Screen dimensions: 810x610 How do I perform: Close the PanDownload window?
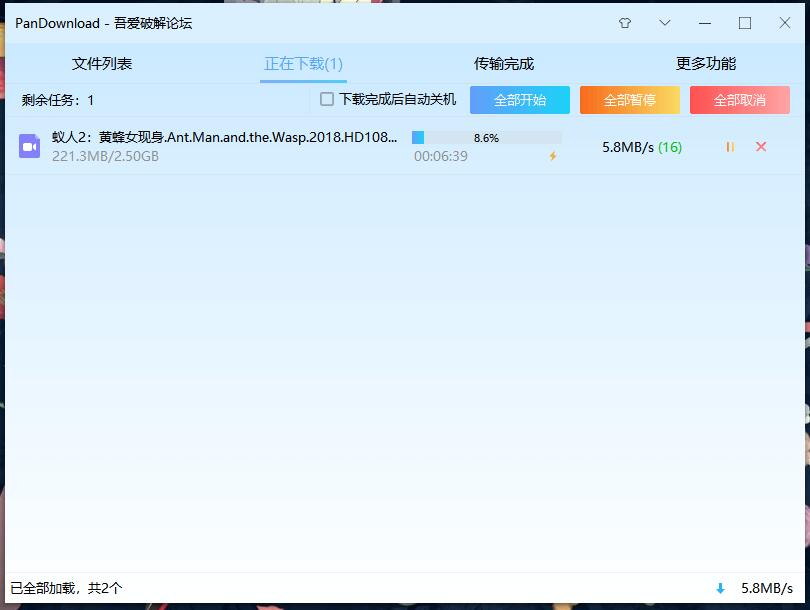[x=785, y=23]
